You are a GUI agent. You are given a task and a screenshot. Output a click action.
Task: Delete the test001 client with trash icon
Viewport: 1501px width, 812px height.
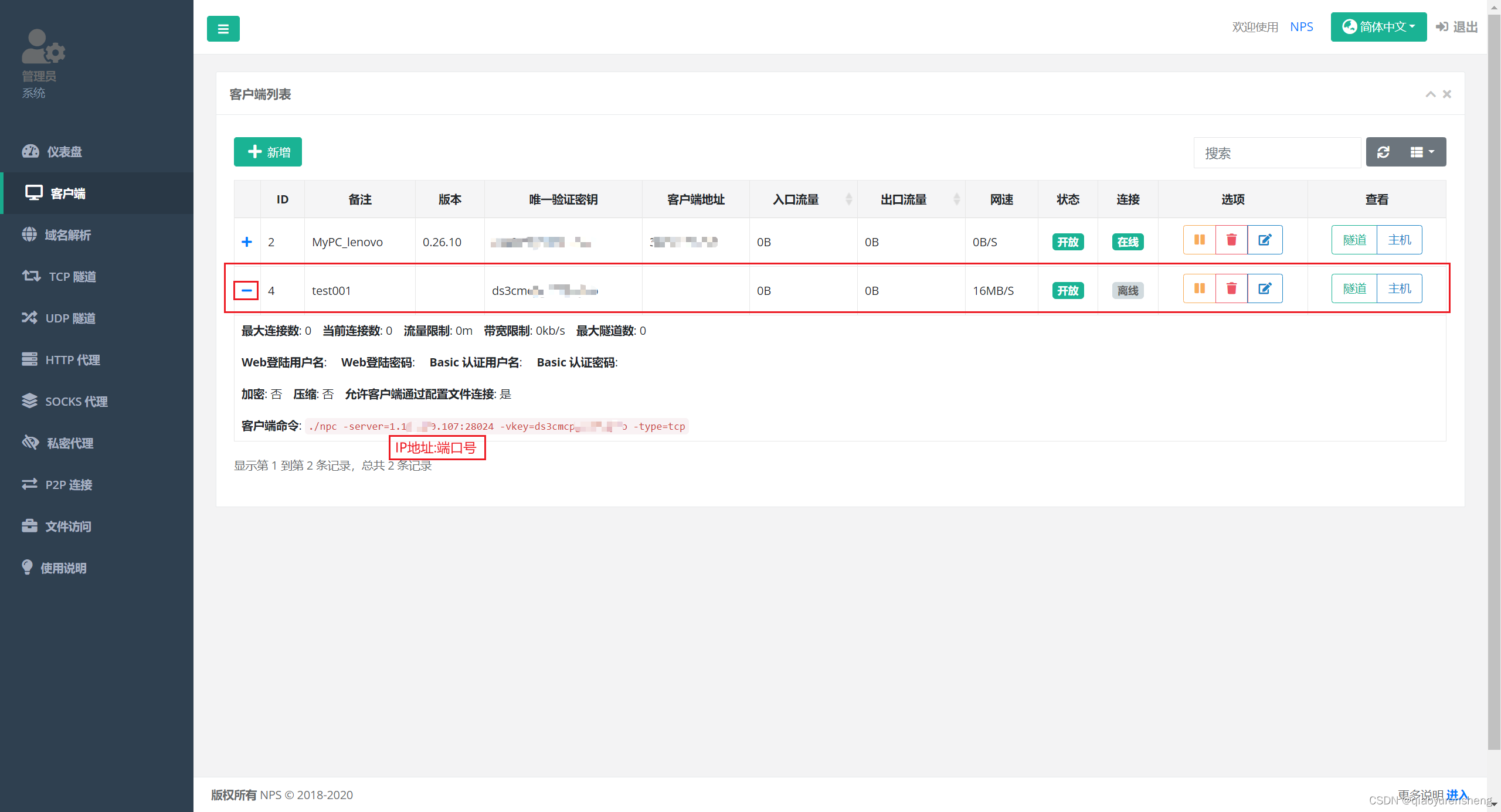click(x=1231, y=288)
